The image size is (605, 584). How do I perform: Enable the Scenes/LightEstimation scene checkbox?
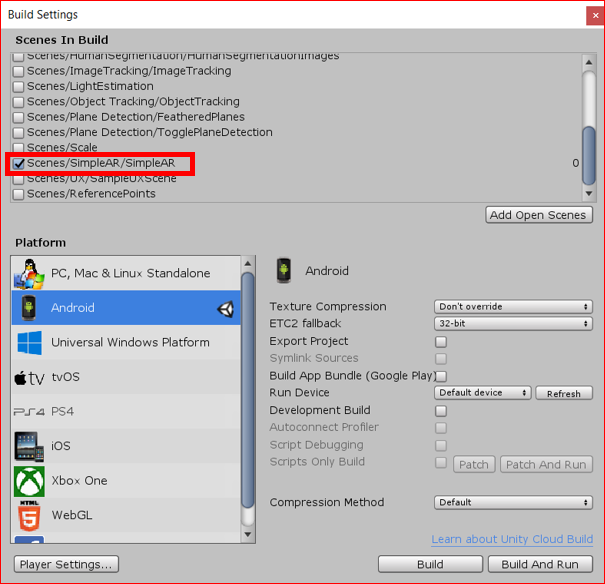(x=18, y=87)
